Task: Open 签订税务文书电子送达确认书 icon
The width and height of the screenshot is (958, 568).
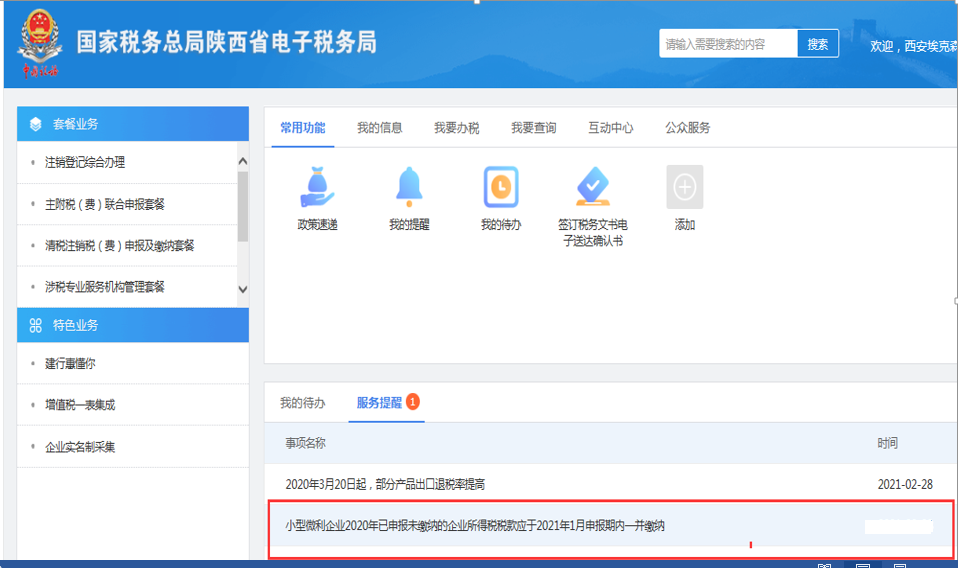Action: pyautogui.click(x=592, y=187)
